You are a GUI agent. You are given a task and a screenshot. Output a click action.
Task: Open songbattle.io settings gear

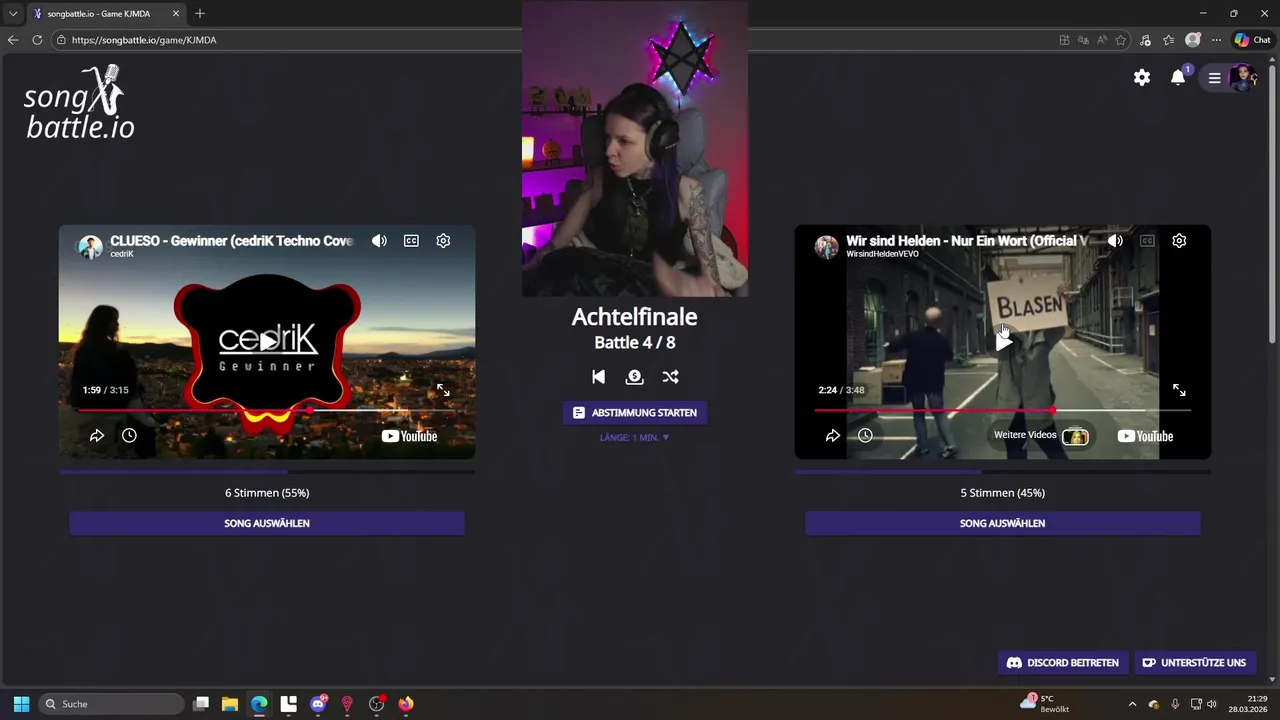(x=1142, y=77)
